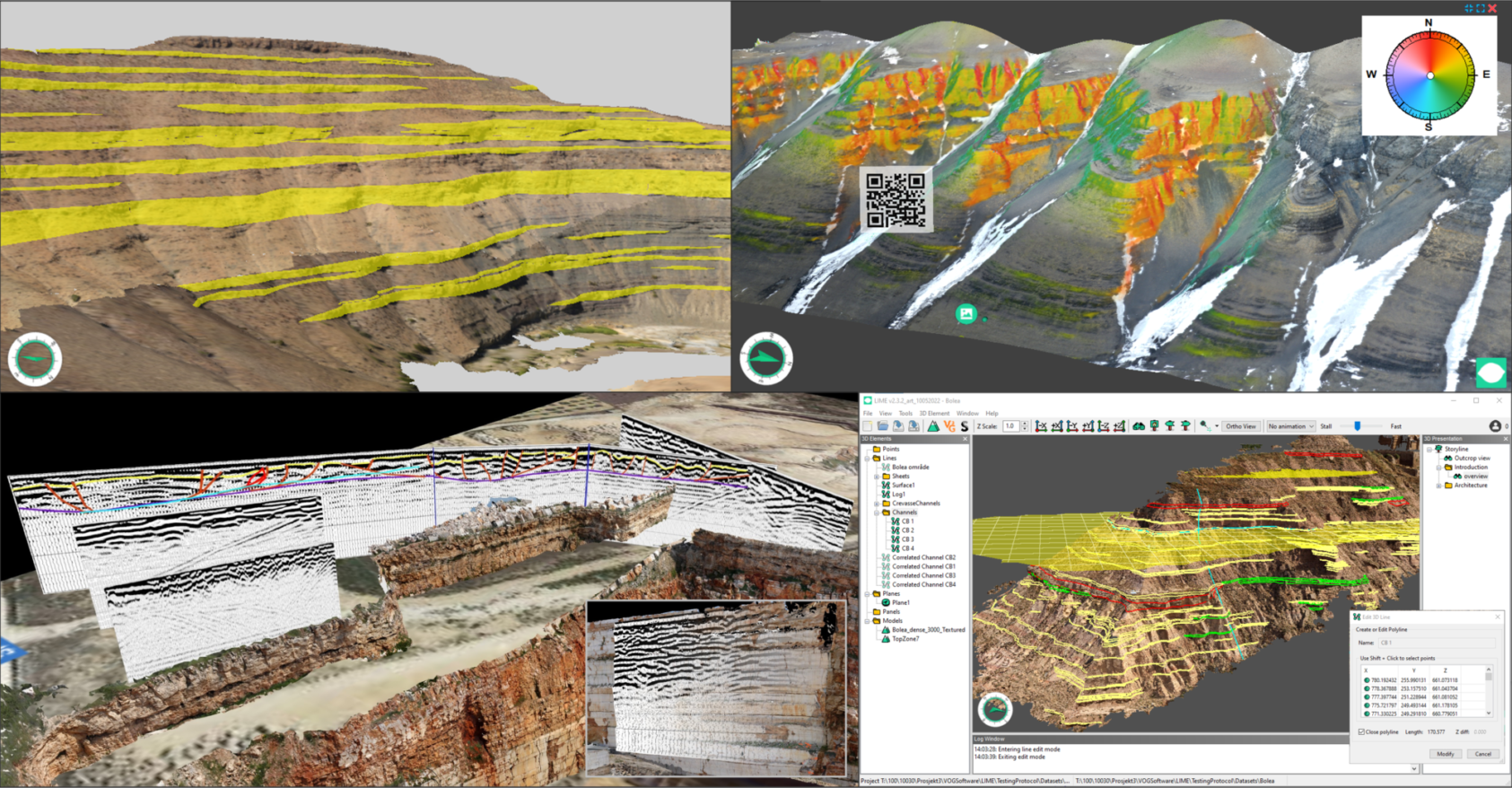1512x788 pixels.
Task: Click compass widget in LIME 3D viewport
Action: pyautogui.click(x=995, y=710)
